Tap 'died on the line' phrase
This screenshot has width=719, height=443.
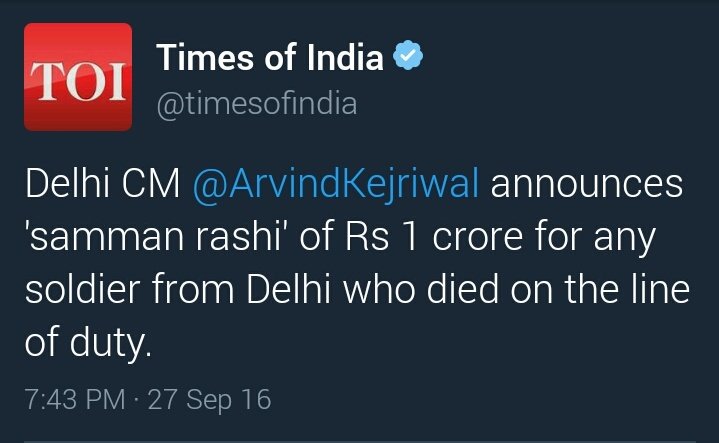coord(558,289)
